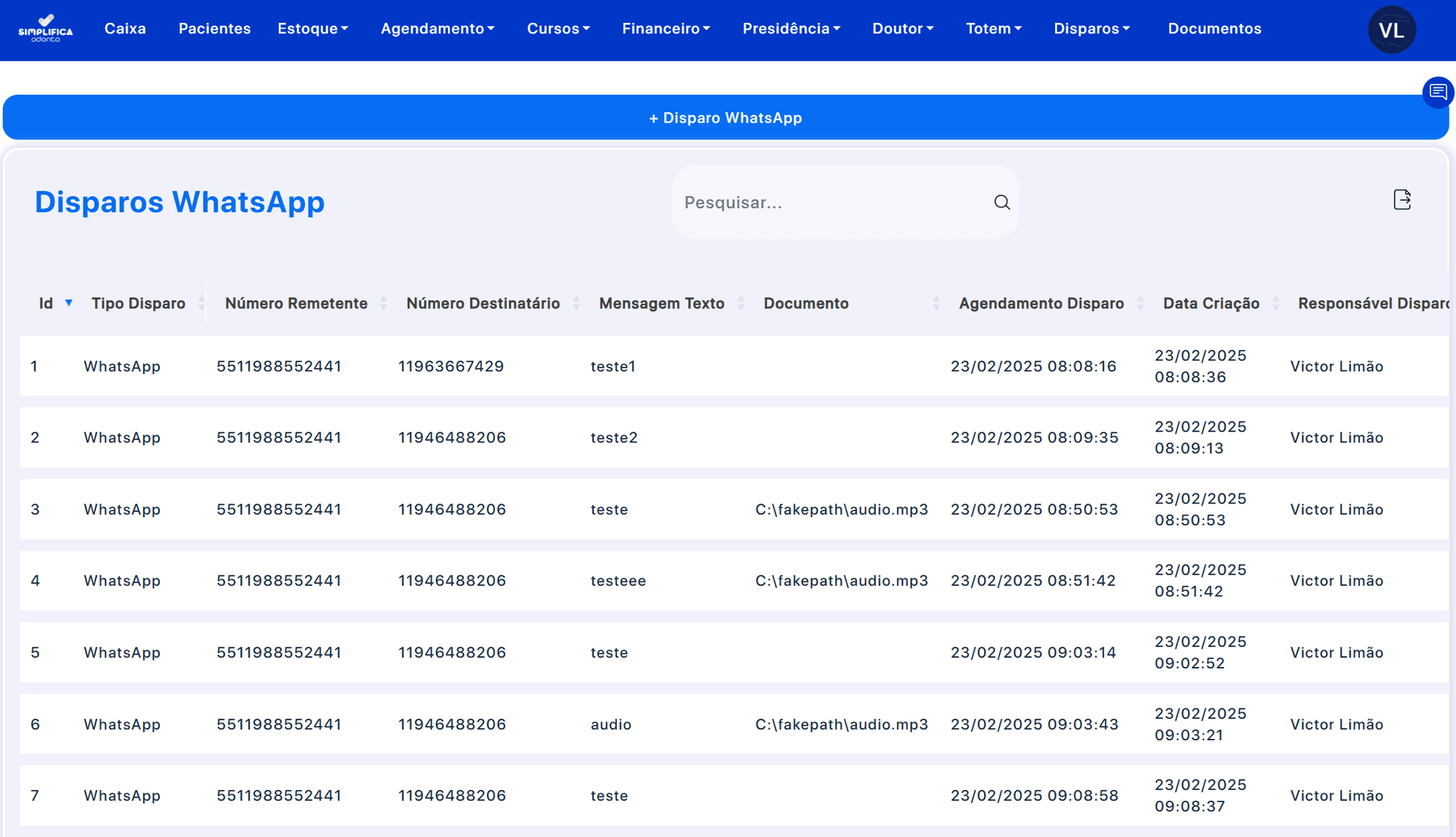Click the export file icon
This screenshot has width=1456, height=837.
point(1402,200)
